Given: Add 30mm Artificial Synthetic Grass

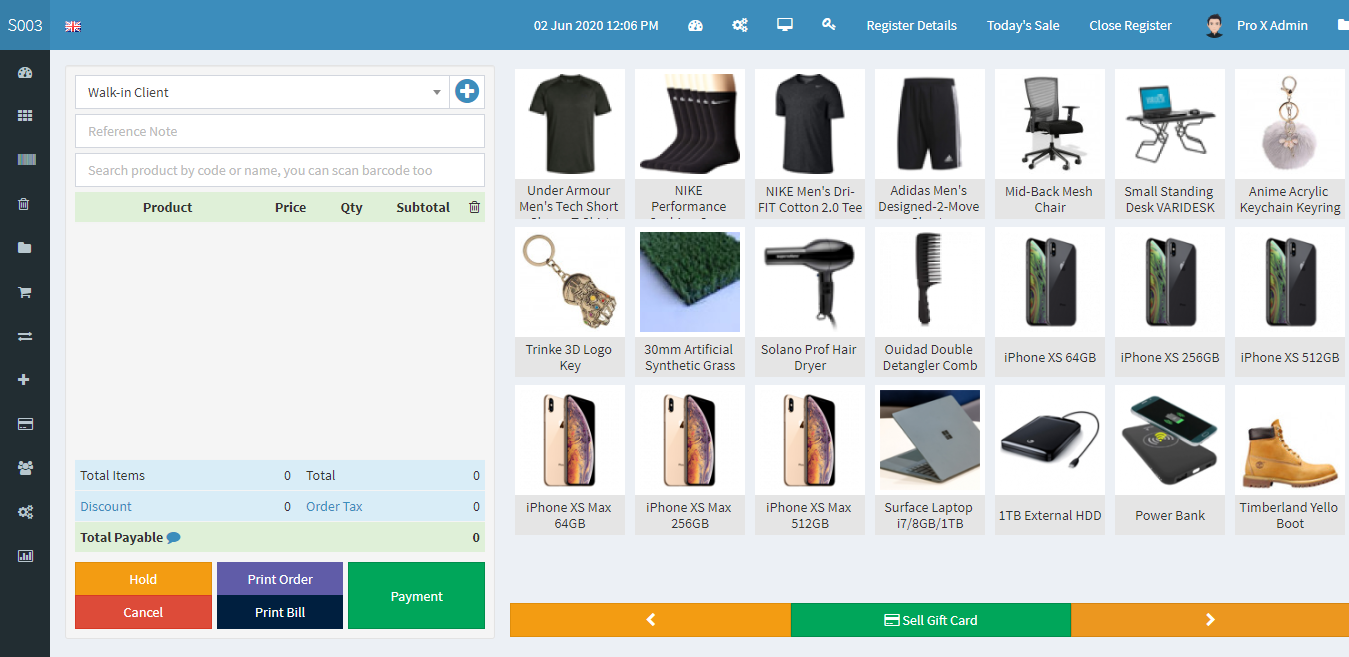Looking at the screenshot, I should [x=690, y=302].
